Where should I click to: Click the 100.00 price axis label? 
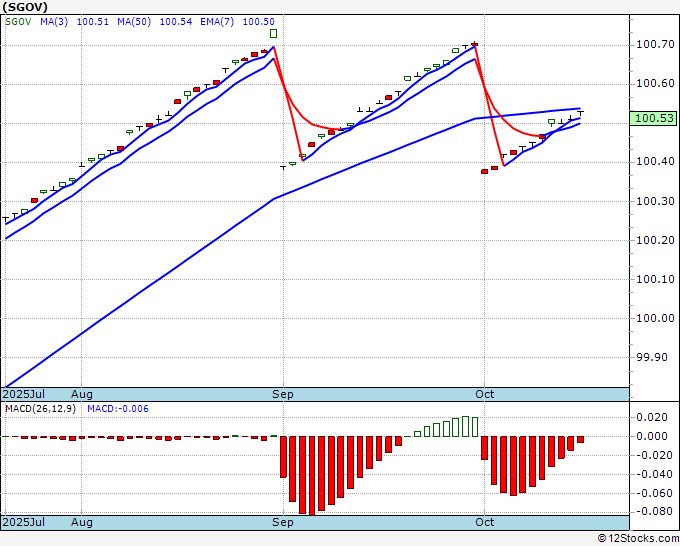pos(655,318)
